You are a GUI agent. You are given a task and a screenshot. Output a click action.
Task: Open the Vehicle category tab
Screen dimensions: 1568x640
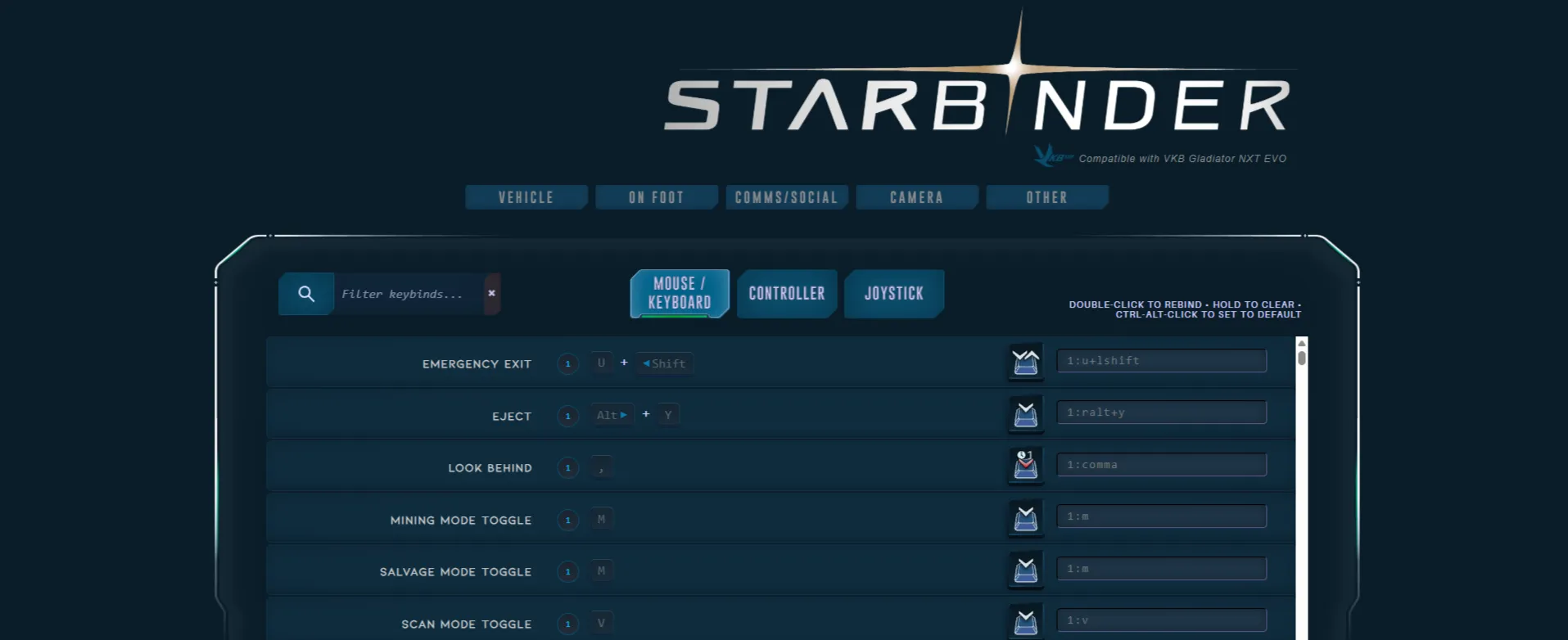[x=526, y=197]
